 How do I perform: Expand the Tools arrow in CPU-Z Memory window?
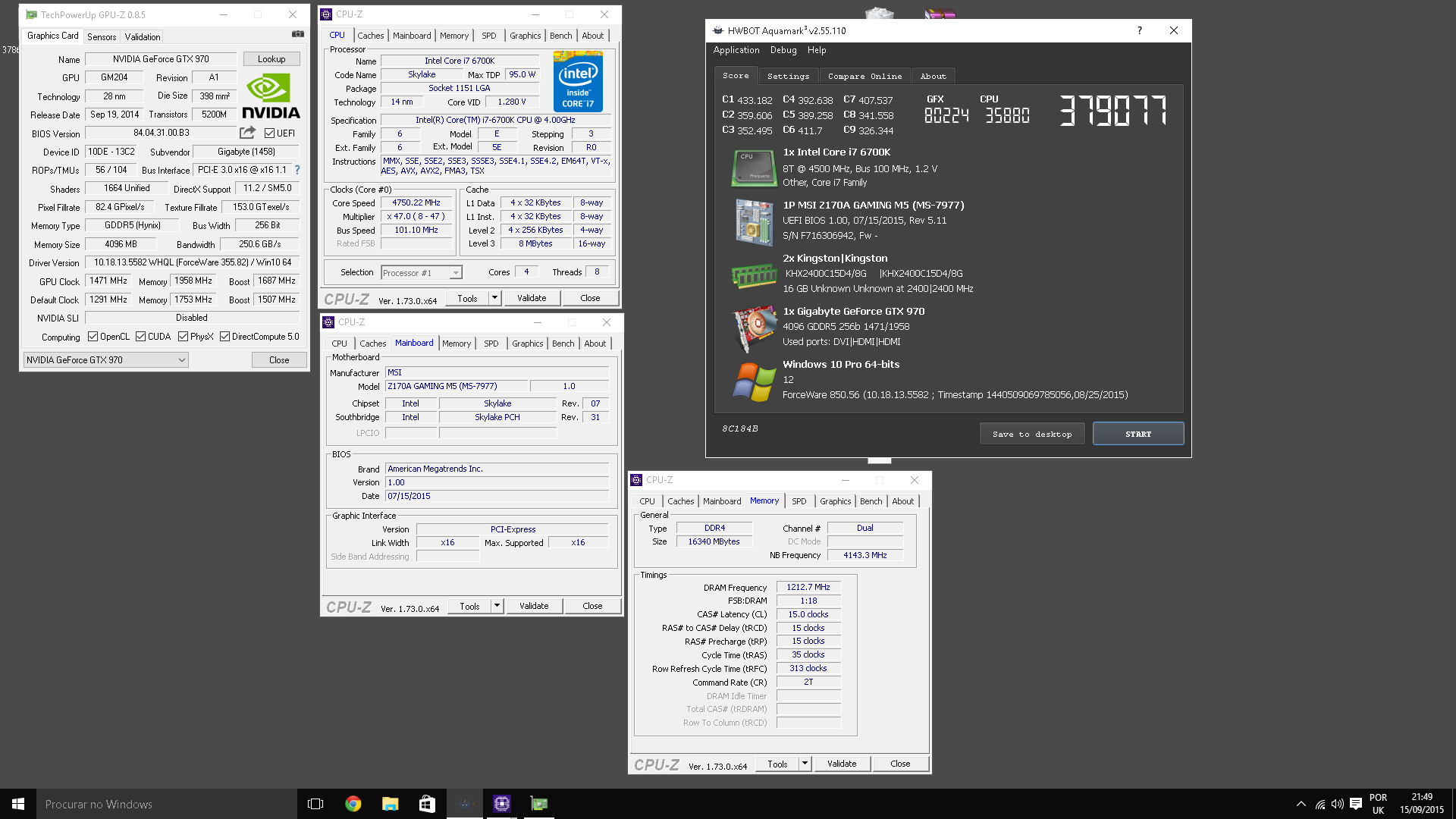click(805, 764)
